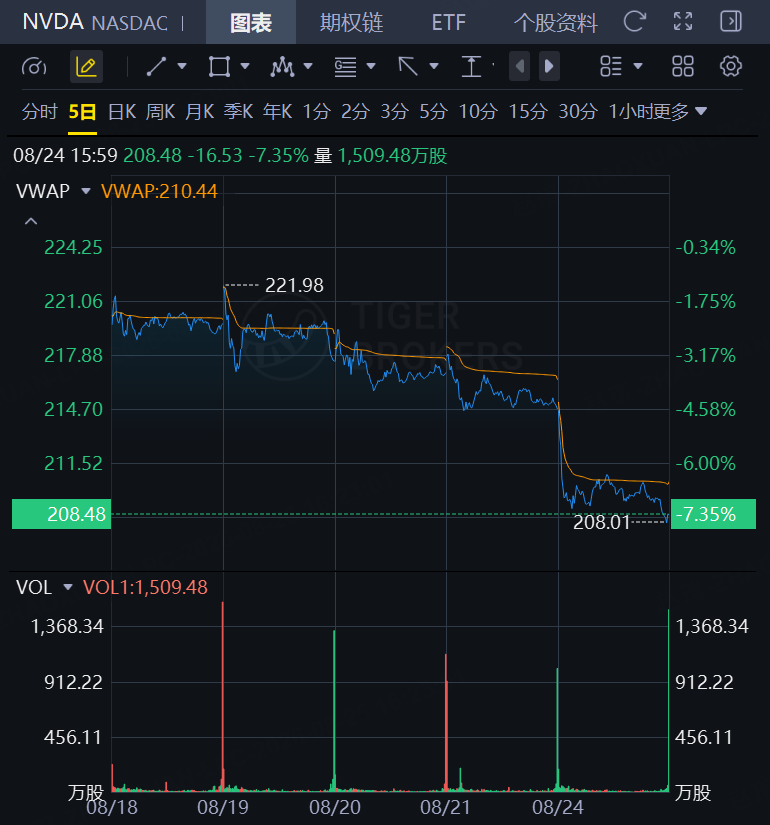Select the 2分 interval
Image resolution: width=770 pixels, height=825 pixels.
pos(356,112)
